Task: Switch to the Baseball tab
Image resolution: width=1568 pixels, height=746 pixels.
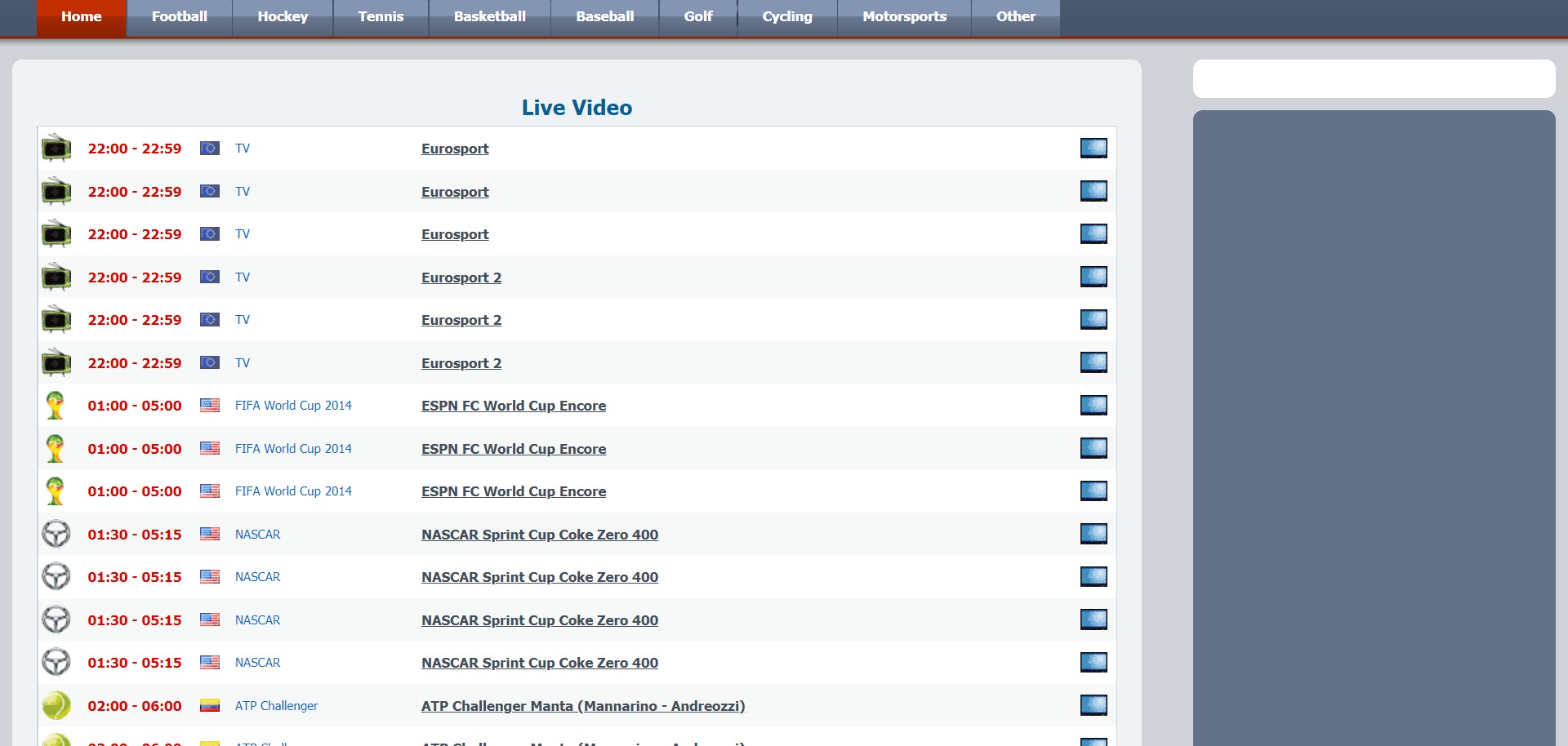Action: (x=605, y=17)
